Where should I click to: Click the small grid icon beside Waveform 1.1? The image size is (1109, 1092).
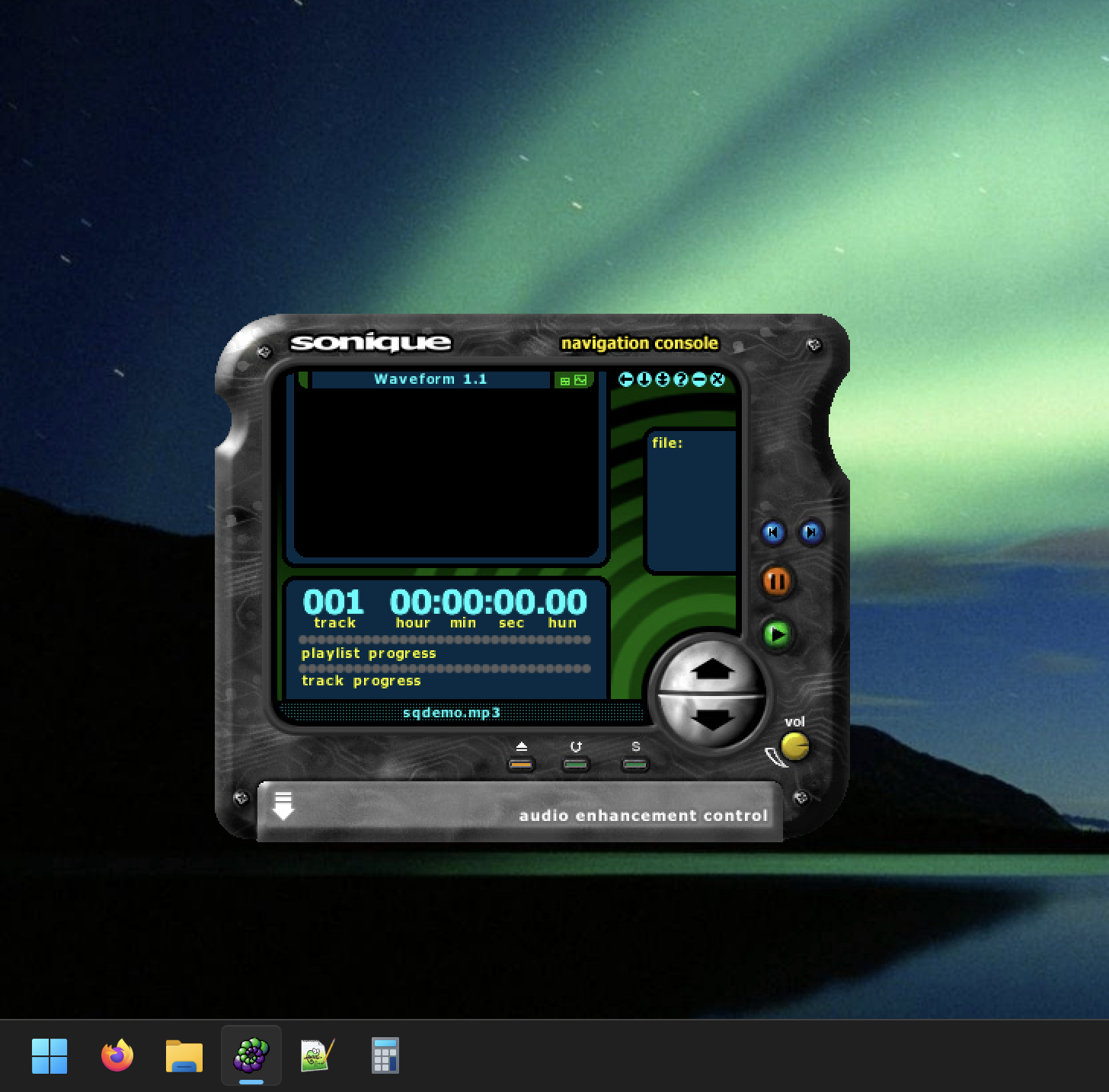565,380
